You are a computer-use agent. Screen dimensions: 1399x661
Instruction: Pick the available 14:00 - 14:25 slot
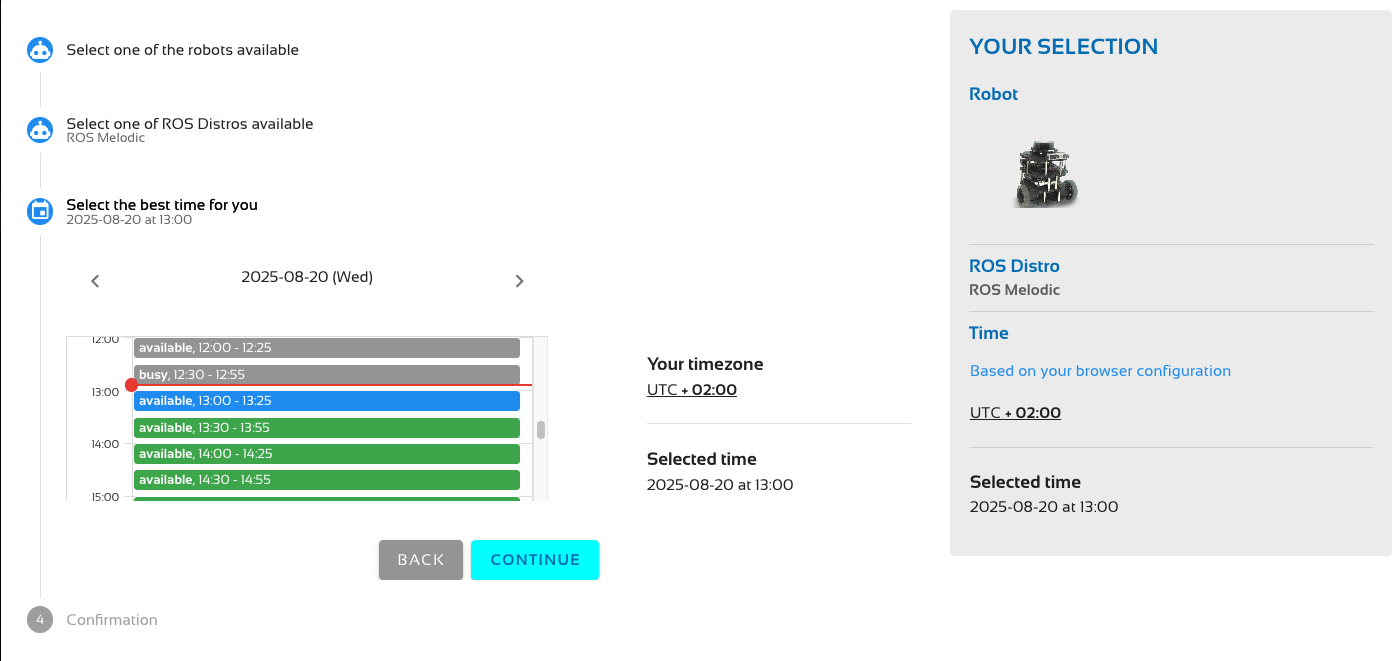tap(326, 454)
